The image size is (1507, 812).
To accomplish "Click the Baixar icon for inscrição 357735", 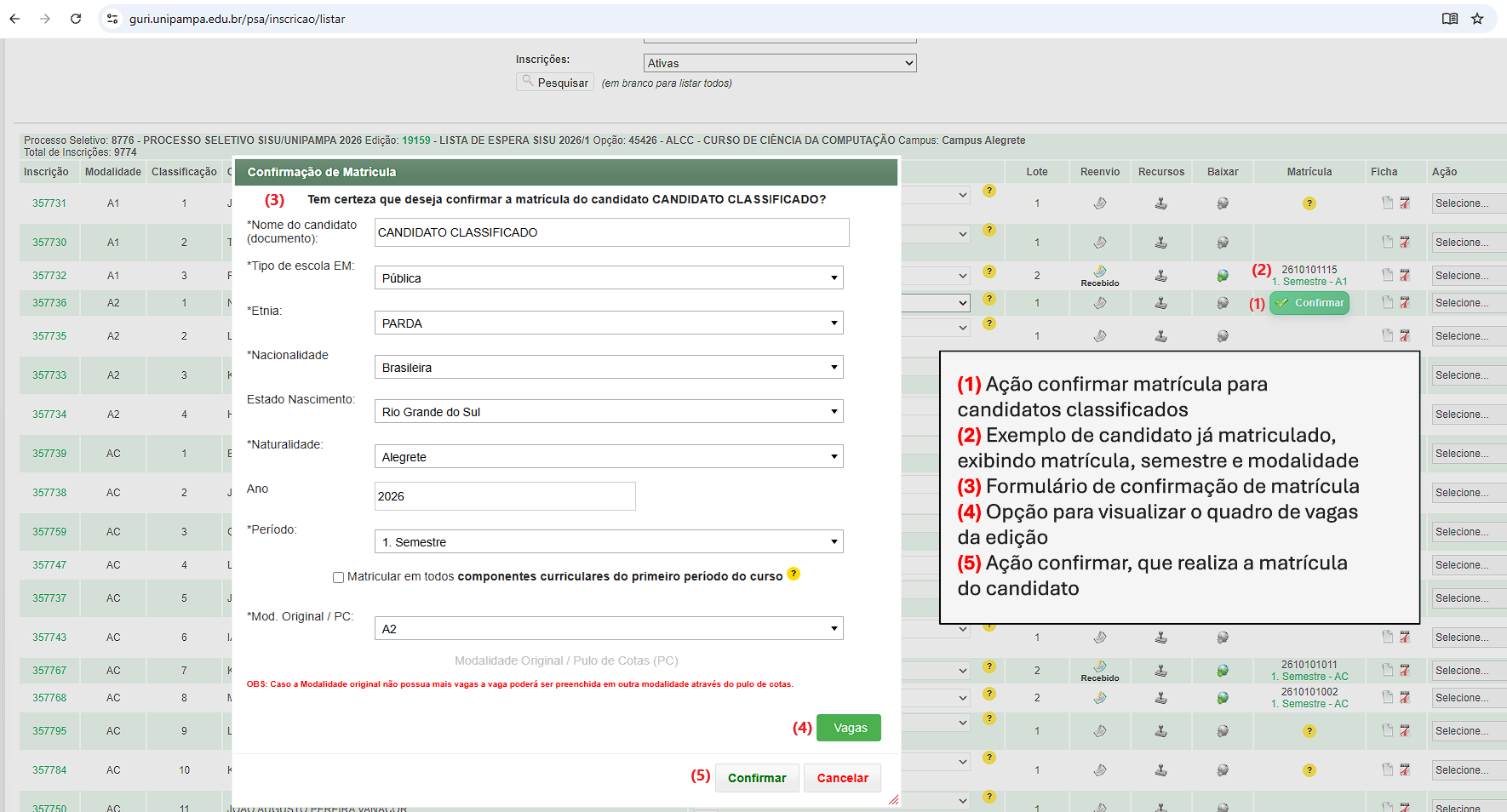I will pos(1223,336).
